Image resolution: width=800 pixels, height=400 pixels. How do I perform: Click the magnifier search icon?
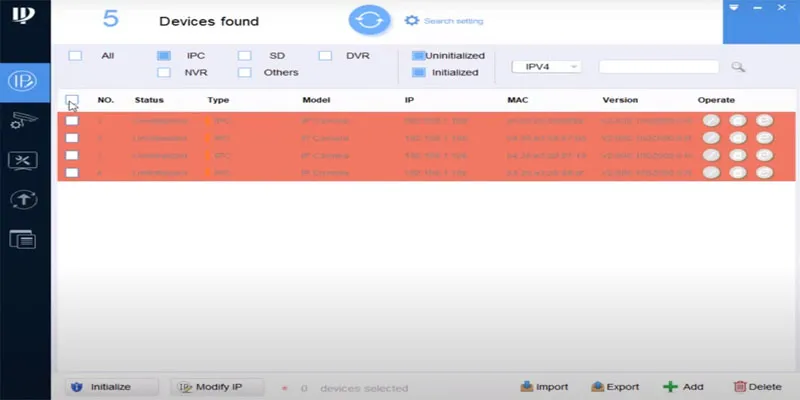[738, 67]
